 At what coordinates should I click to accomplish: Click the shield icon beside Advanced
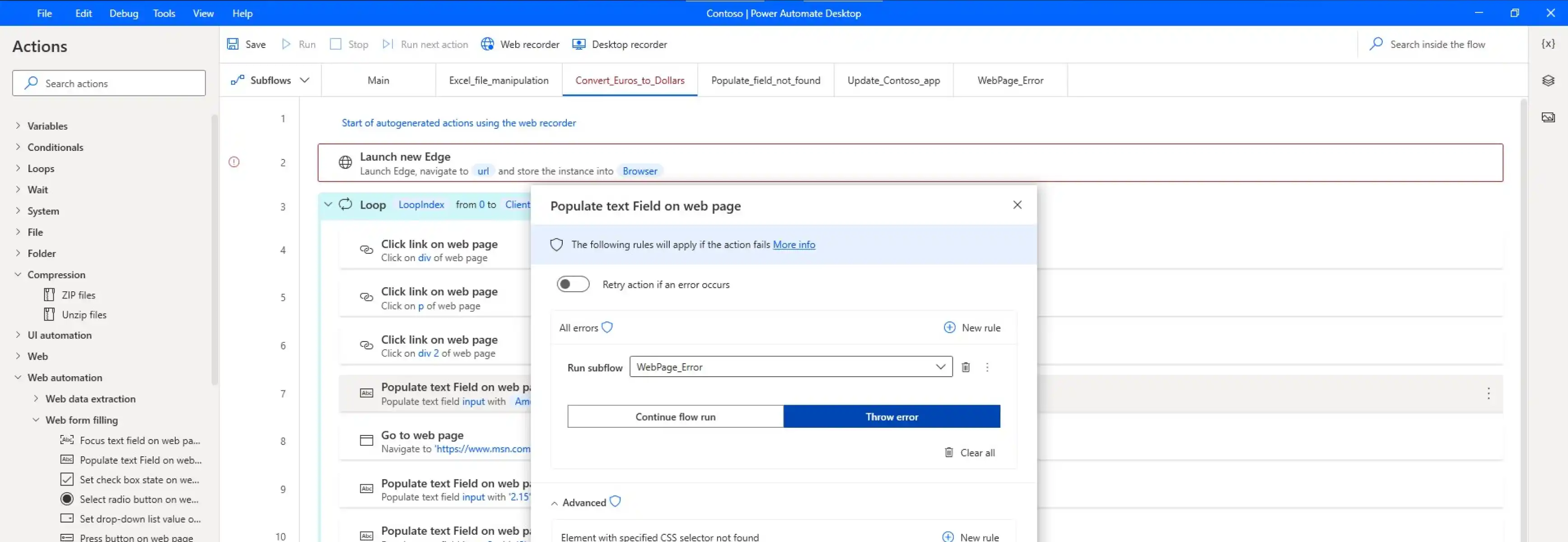click(616, 501)
